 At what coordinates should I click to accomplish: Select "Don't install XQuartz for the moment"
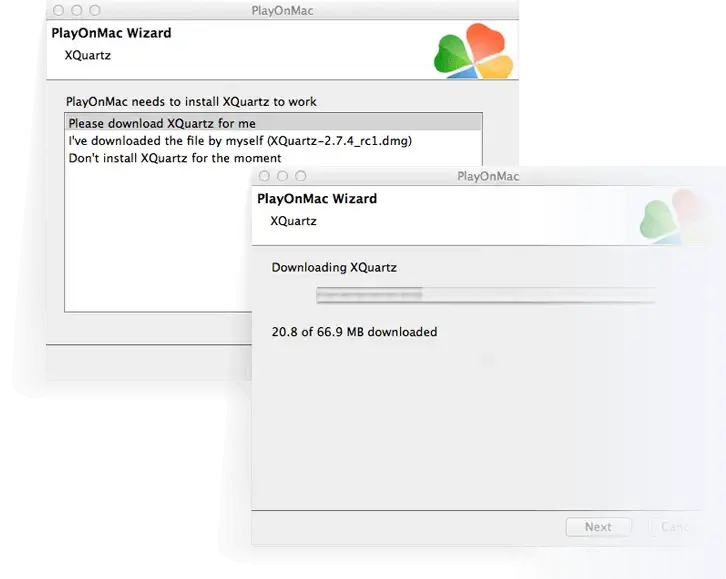click(175, 158)
